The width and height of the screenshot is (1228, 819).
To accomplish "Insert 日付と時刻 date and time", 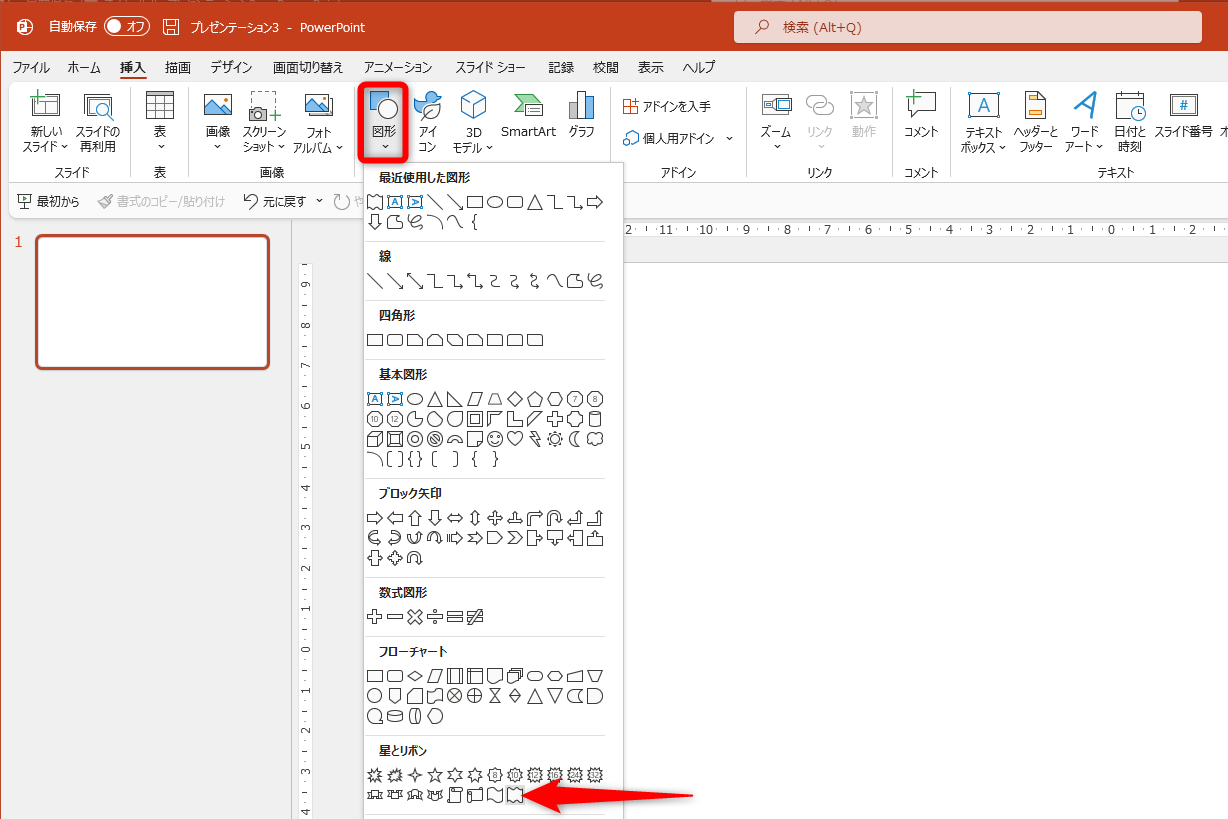I will [x=1130, y=122].
